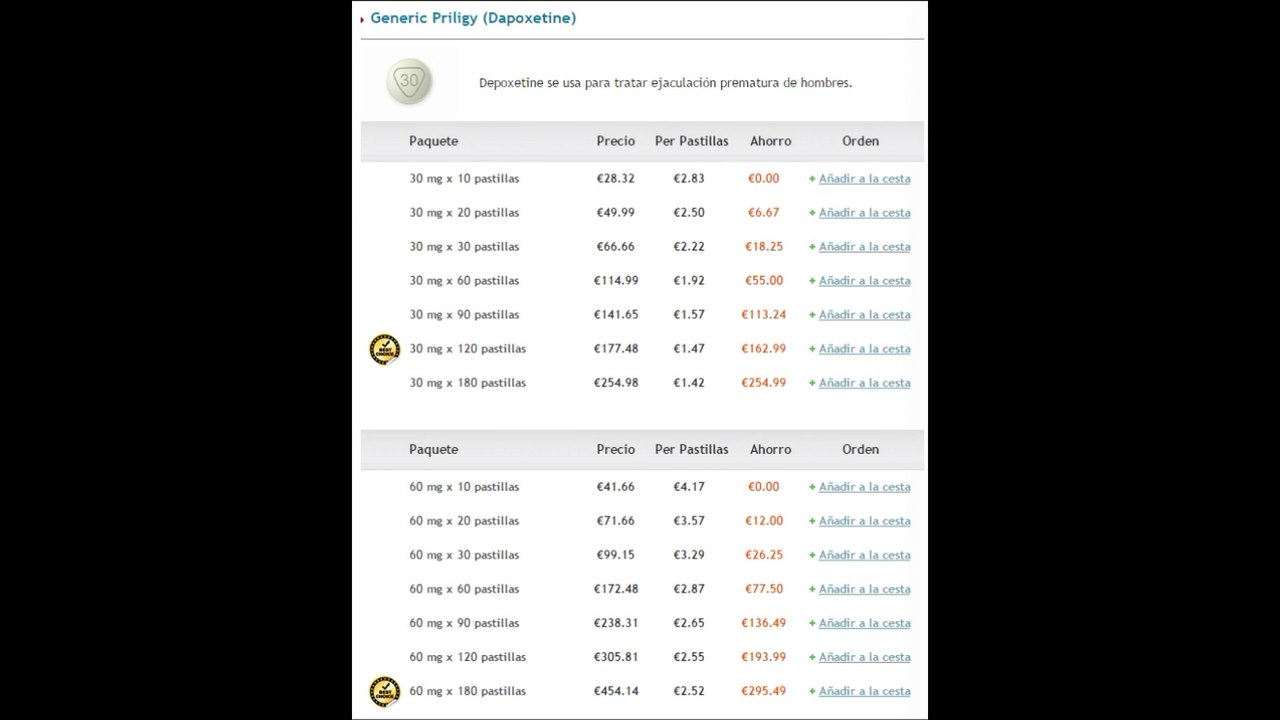This screenshot has width=1280, height=720.
Task: Open the Generic Priligy (Dapoxetine) heading
Action: [473, 18]
